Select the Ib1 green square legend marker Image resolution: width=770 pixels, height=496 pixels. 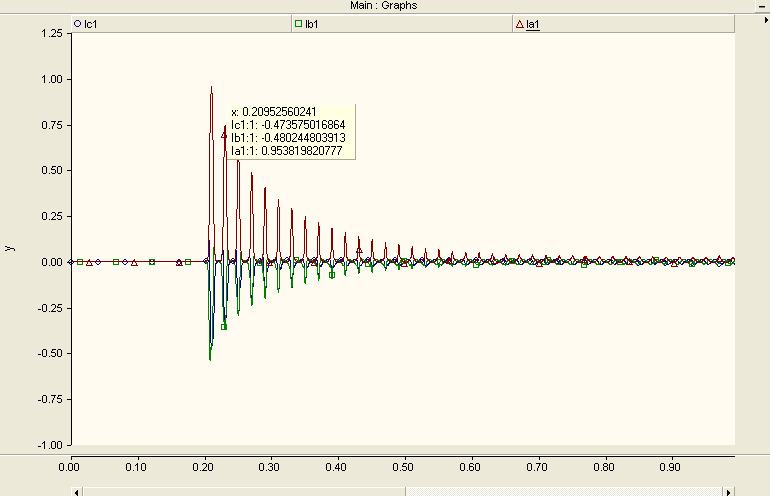click(298, 23)
